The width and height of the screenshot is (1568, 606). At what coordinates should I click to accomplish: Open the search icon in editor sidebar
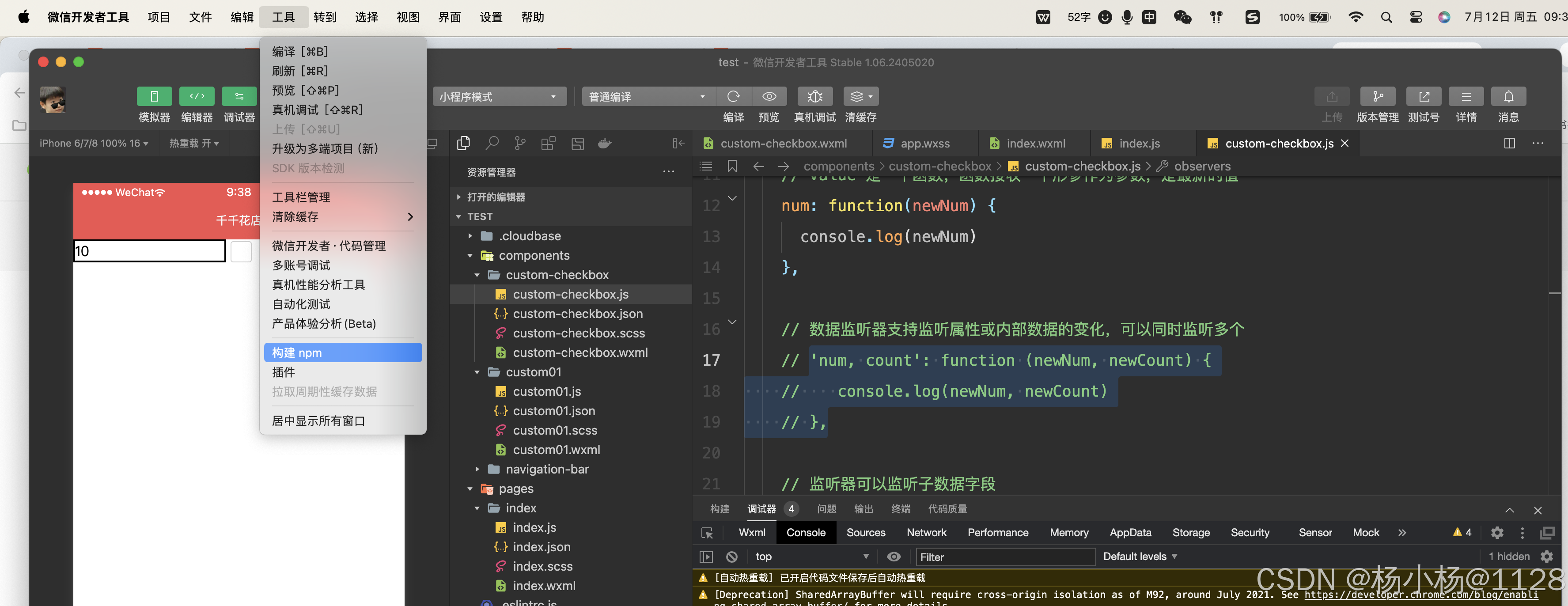tap(492, 143)
